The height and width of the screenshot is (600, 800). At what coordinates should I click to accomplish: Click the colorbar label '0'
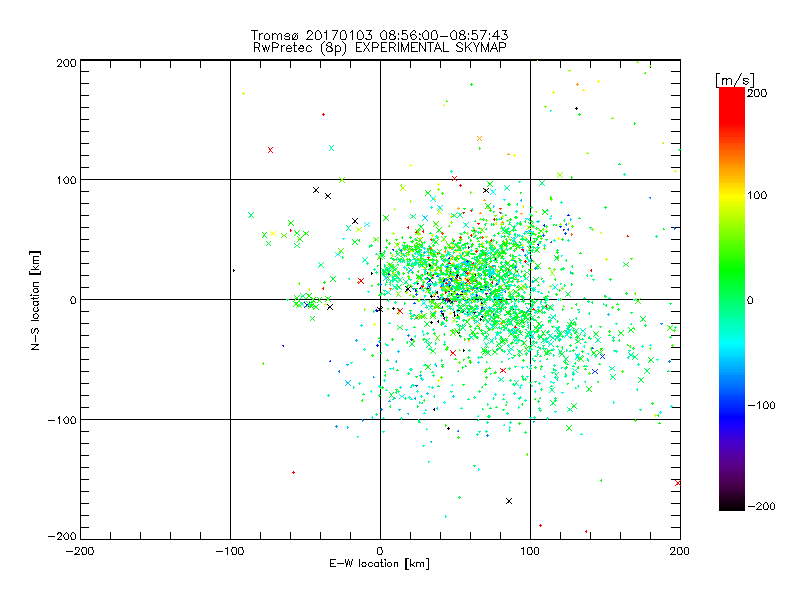coord(750,300)
